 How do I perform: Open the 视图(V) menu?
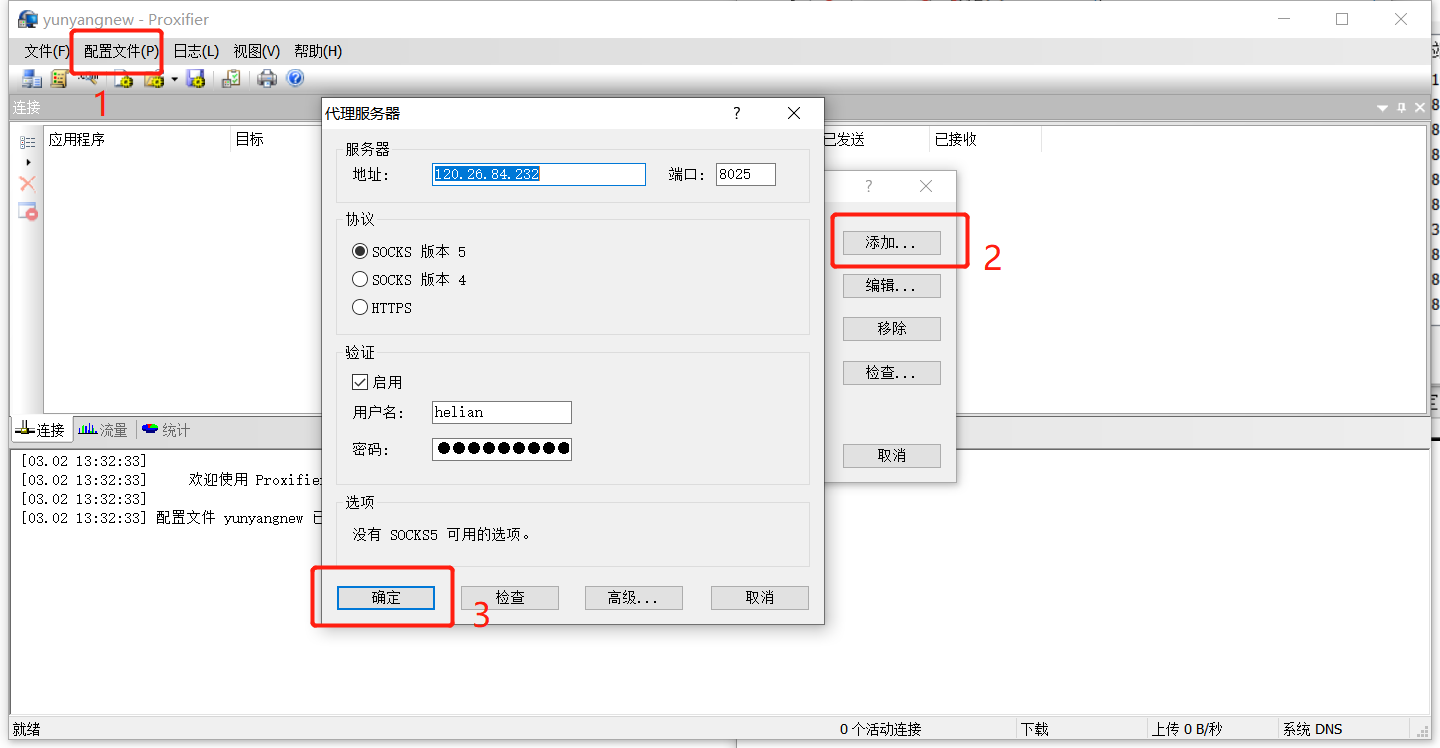(257, 51)
